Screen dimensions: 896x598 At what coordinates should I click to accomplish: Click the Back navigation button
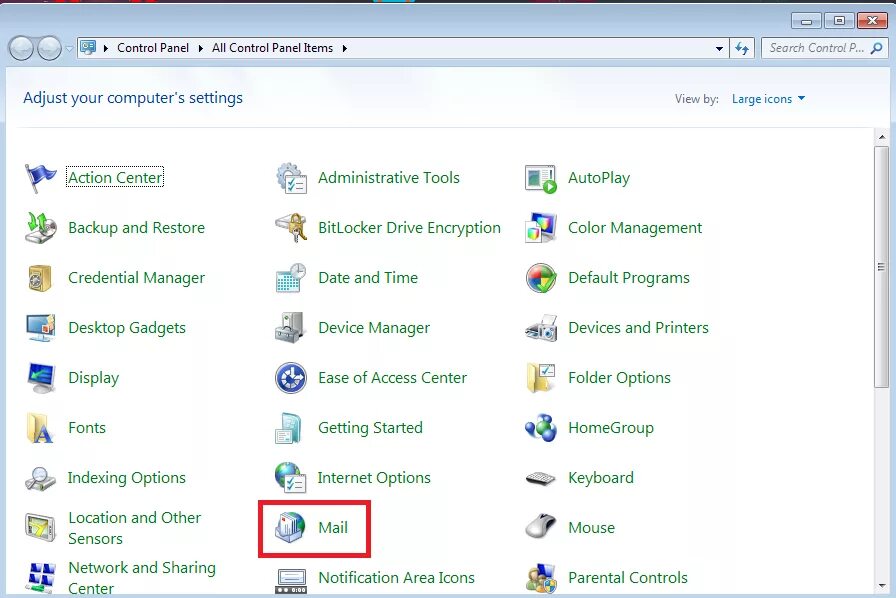tap(22, 49)
